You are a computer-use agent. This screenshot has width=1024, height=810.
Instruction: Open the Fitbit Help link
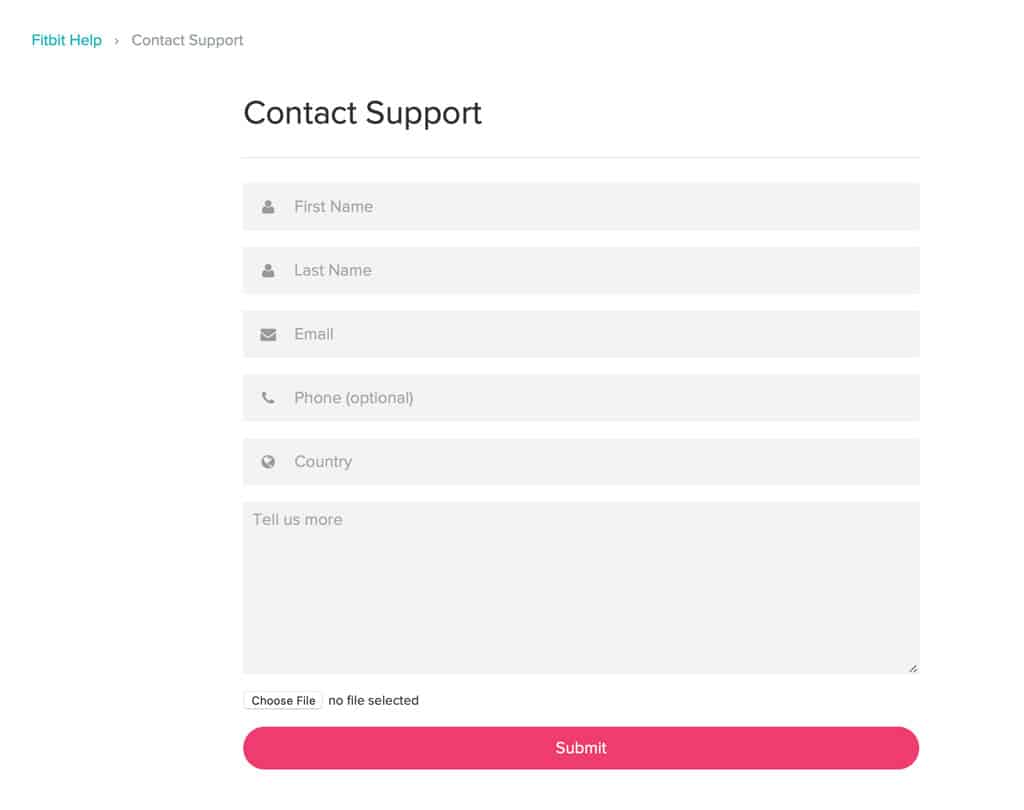pyautogui.click(x=66, y=40)
